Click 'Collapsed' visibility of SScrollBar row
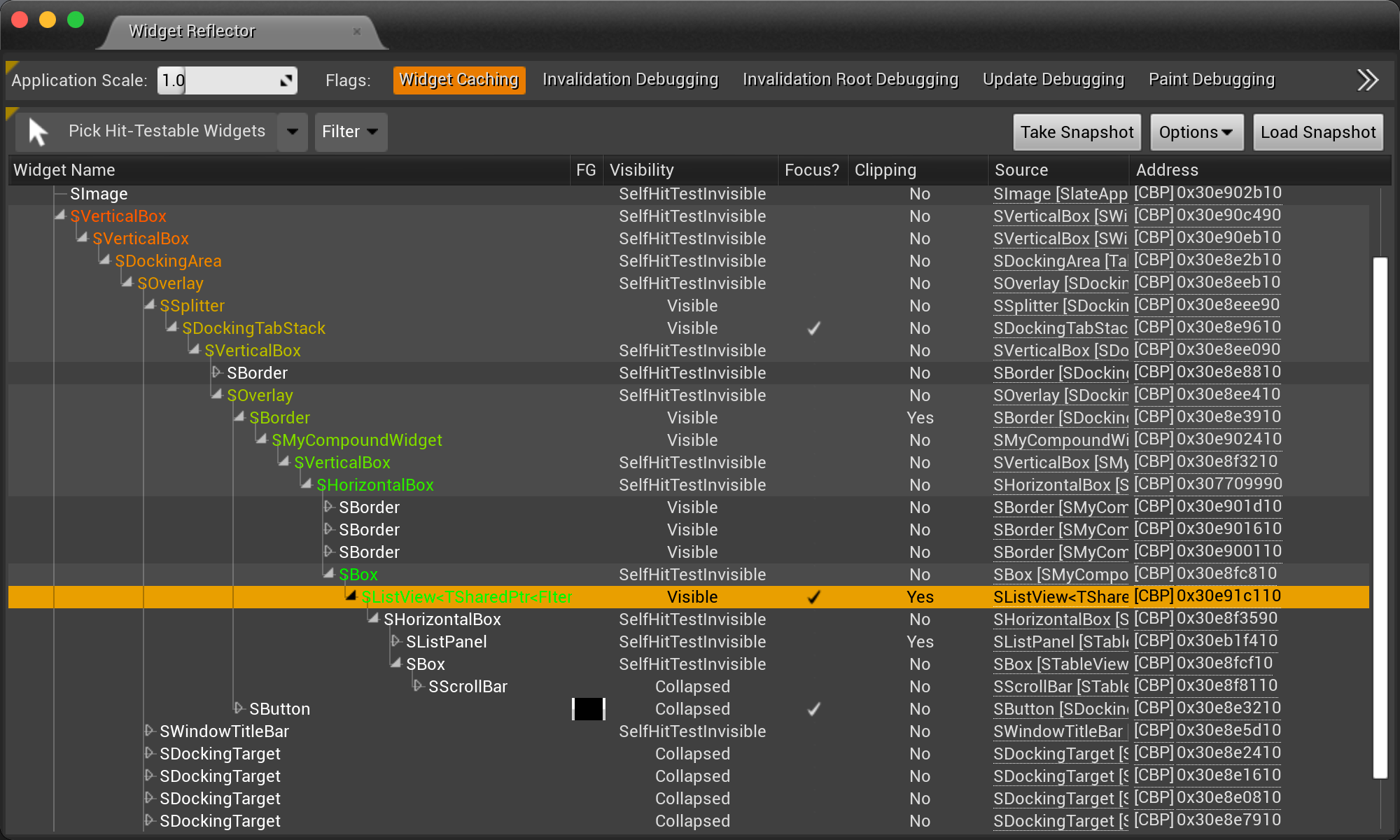1400x840 pixels. tap(692, 687)
